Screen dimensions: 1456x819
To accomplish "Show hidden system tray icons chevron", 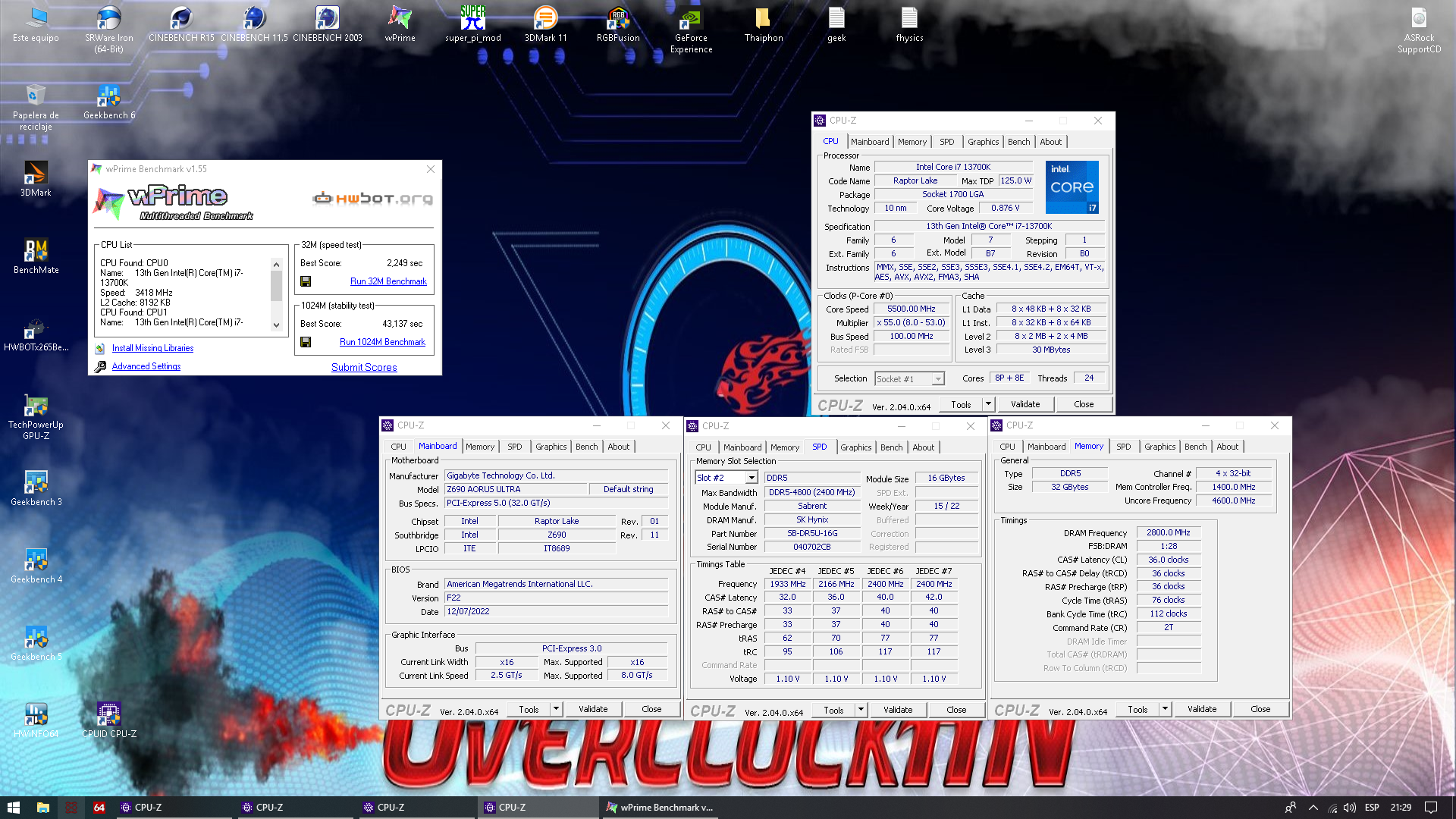I will (1313, 808).
